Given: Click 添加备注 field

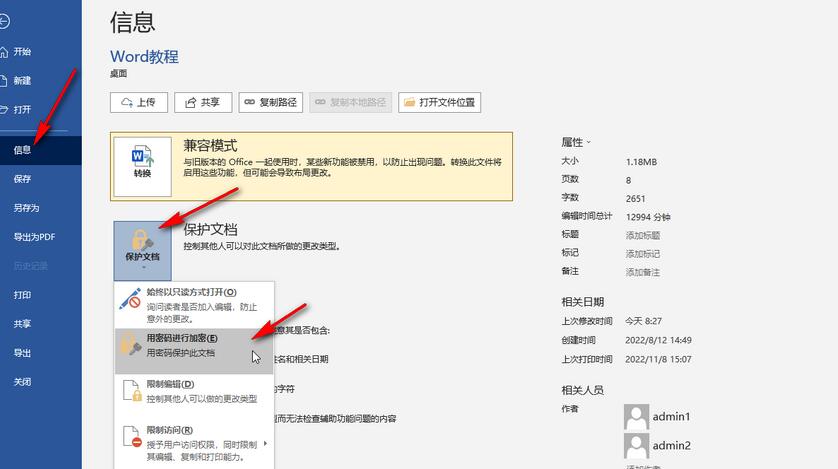Looking at the screenshot, I should point(643,272).
